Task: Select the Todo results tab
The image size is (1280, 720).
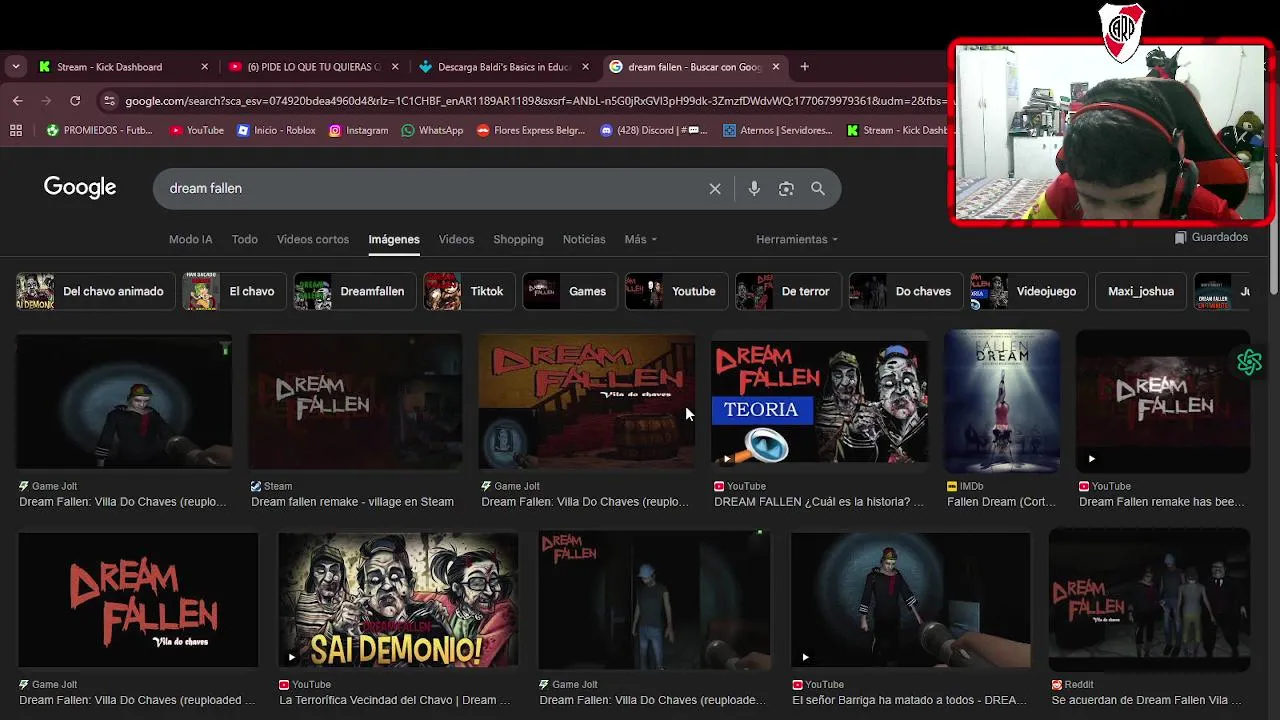Action: tap(245, 239)
